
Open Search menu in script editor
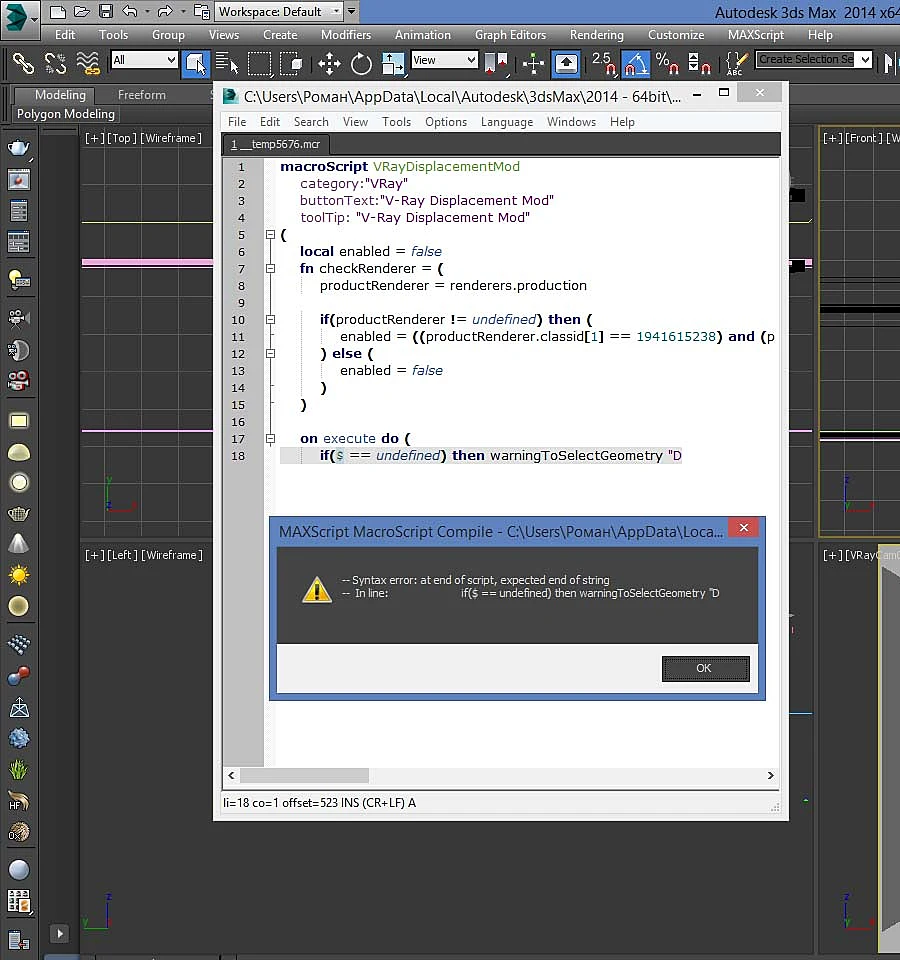point(311,122)
